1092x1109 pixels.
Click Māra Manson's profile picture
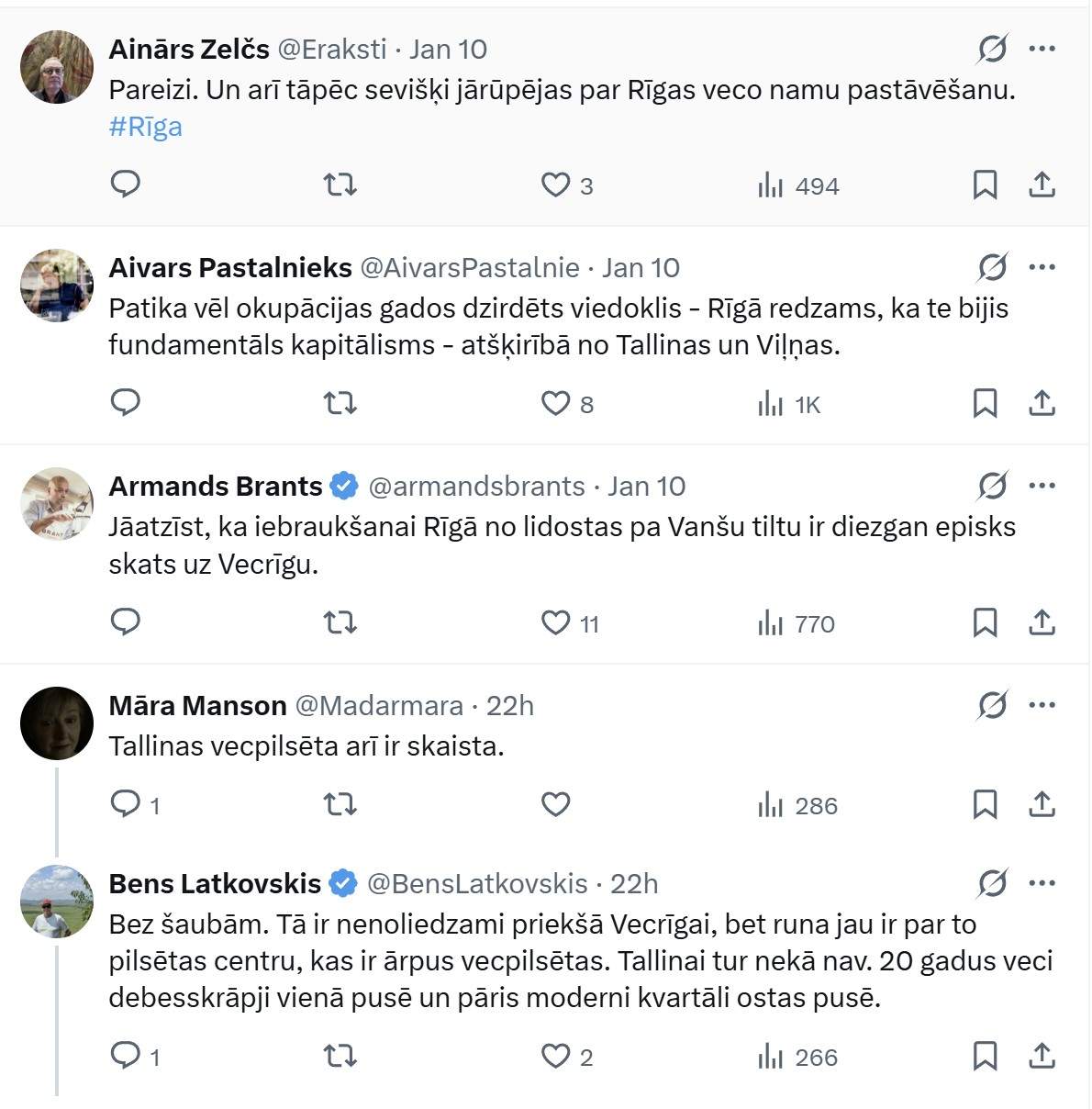tap(57, 723)
